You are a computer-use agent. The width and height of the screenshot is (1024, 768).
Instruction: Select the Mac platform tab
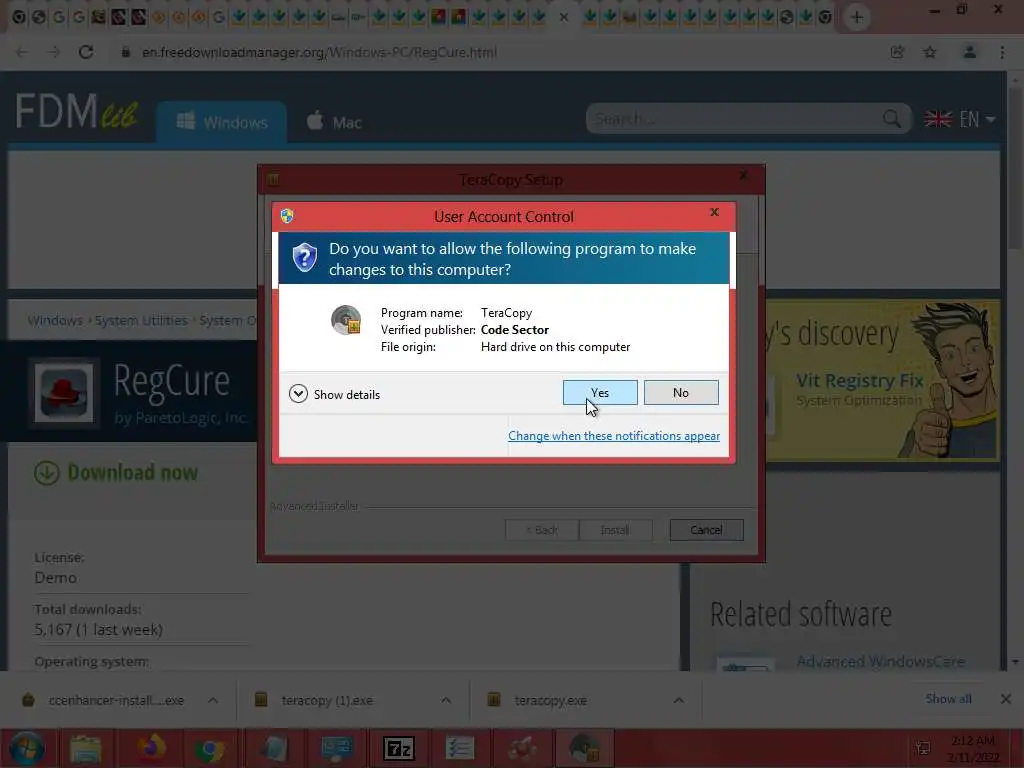(x=334, y=122)
